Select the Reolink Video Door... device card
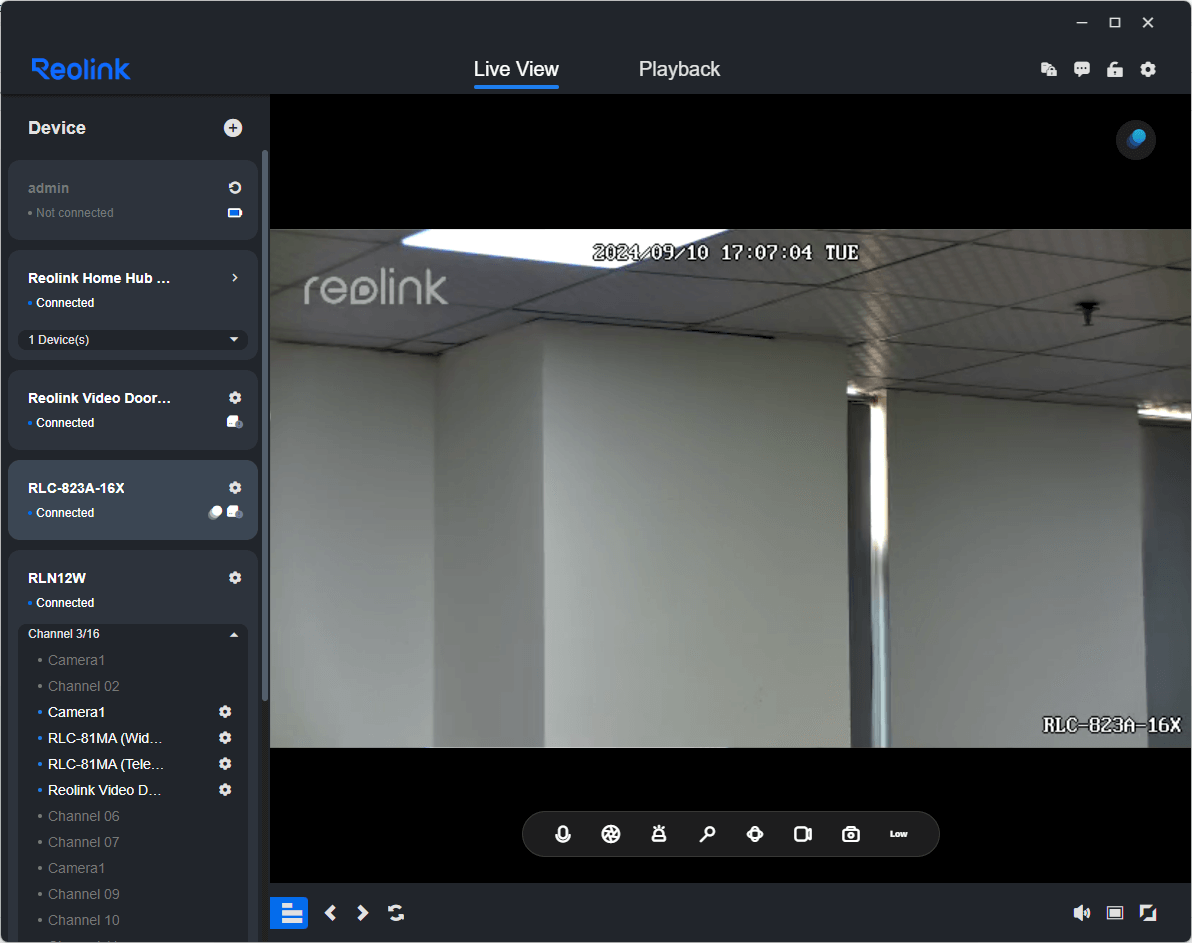The width and height of the screenshot is (1192, 943). (133, 410)
